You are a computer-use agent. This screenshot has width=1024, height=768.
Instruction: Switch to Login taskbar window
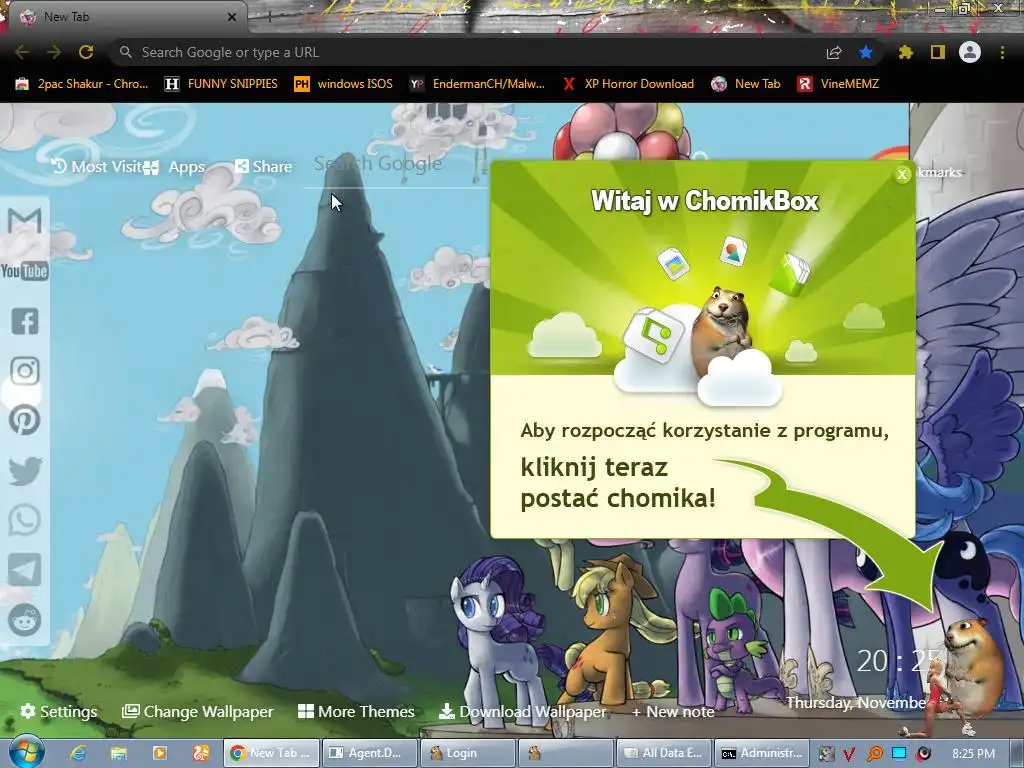pyautogui.click(x=468, y=753)
